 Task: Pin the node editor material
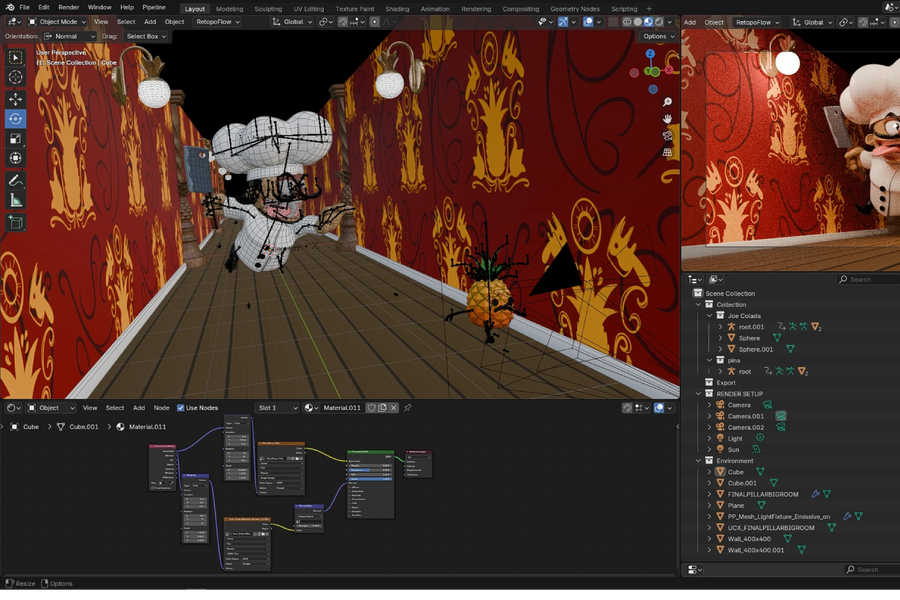click(x=408, y=408)
